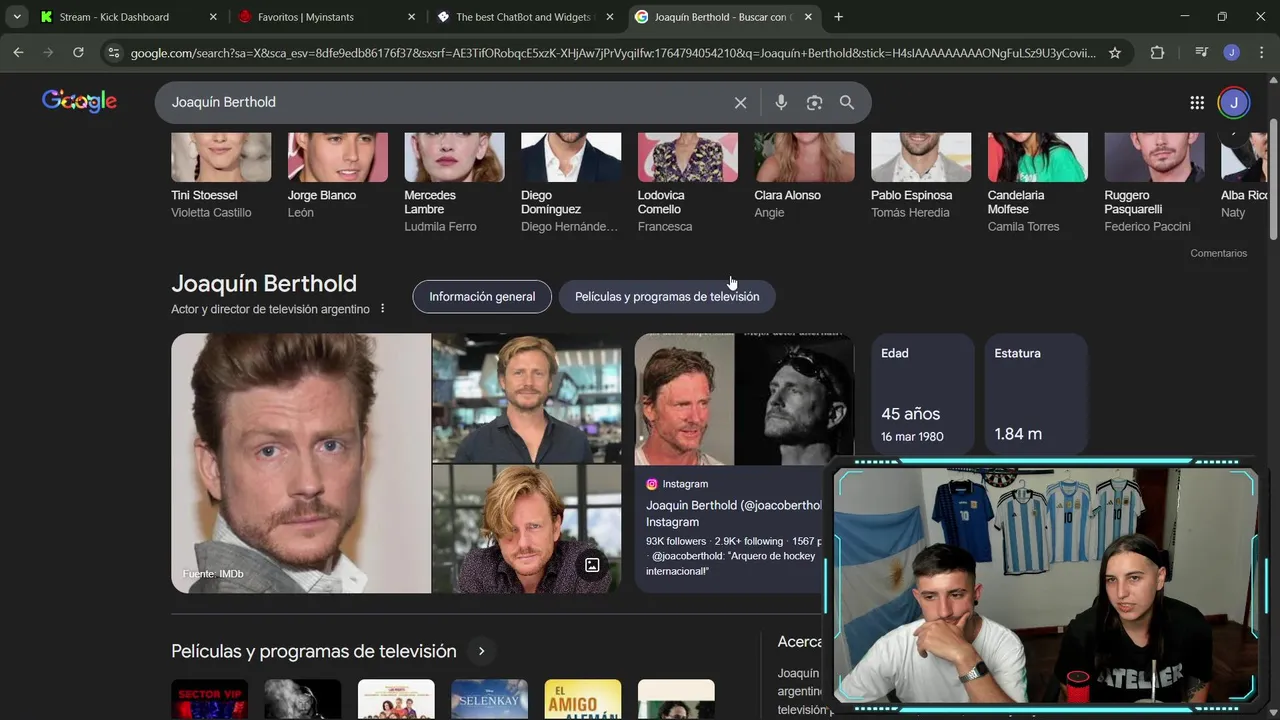The image size is (1280, 720).
Task: Open Ruggero Pasquarelli cast card
Action: [1154, 183]
